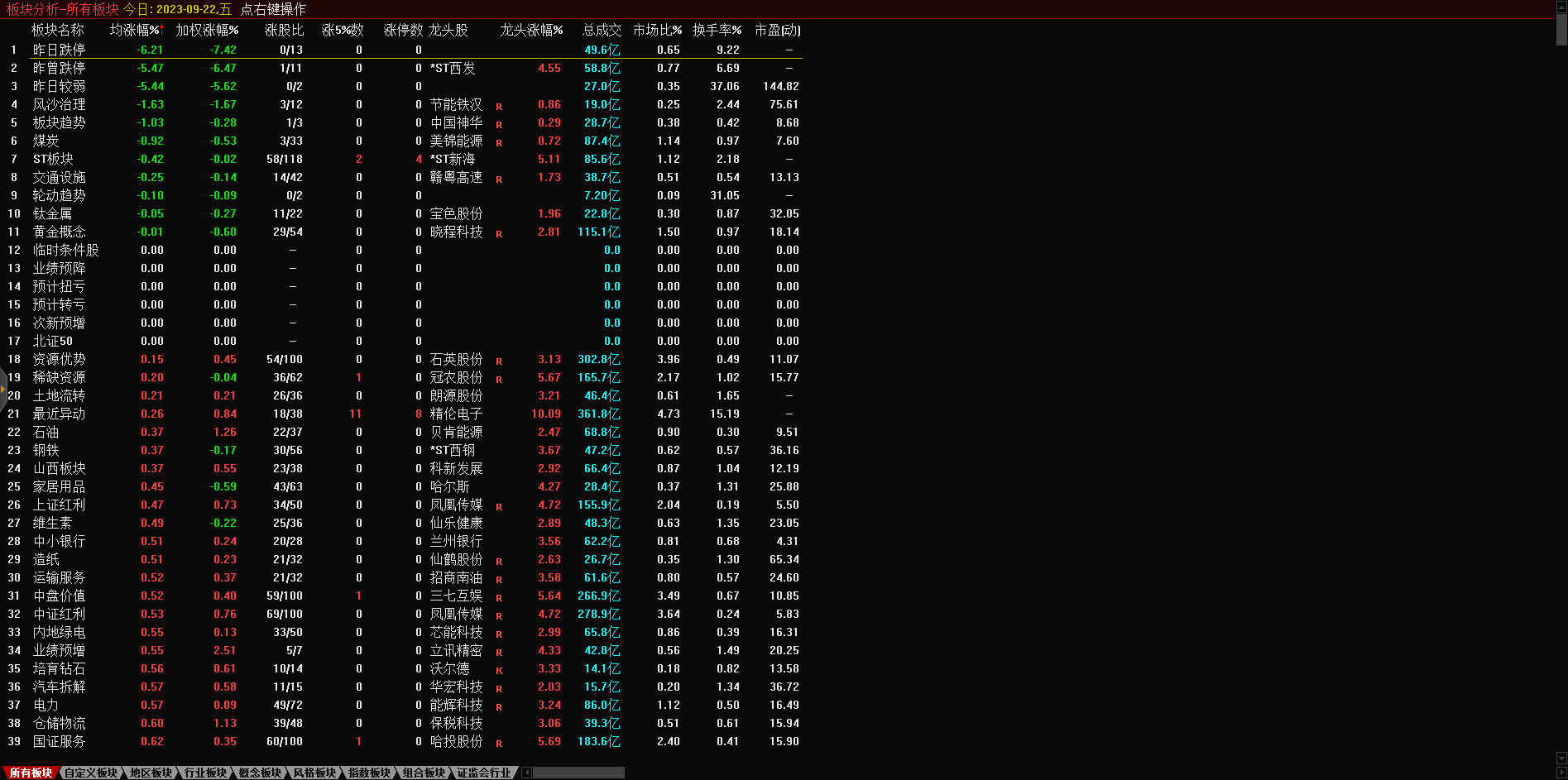This screenshot has width=1568, height=780.
Task: Select the 自定义板块 tab
Action: pyautogui.click(x=91, y=773)
